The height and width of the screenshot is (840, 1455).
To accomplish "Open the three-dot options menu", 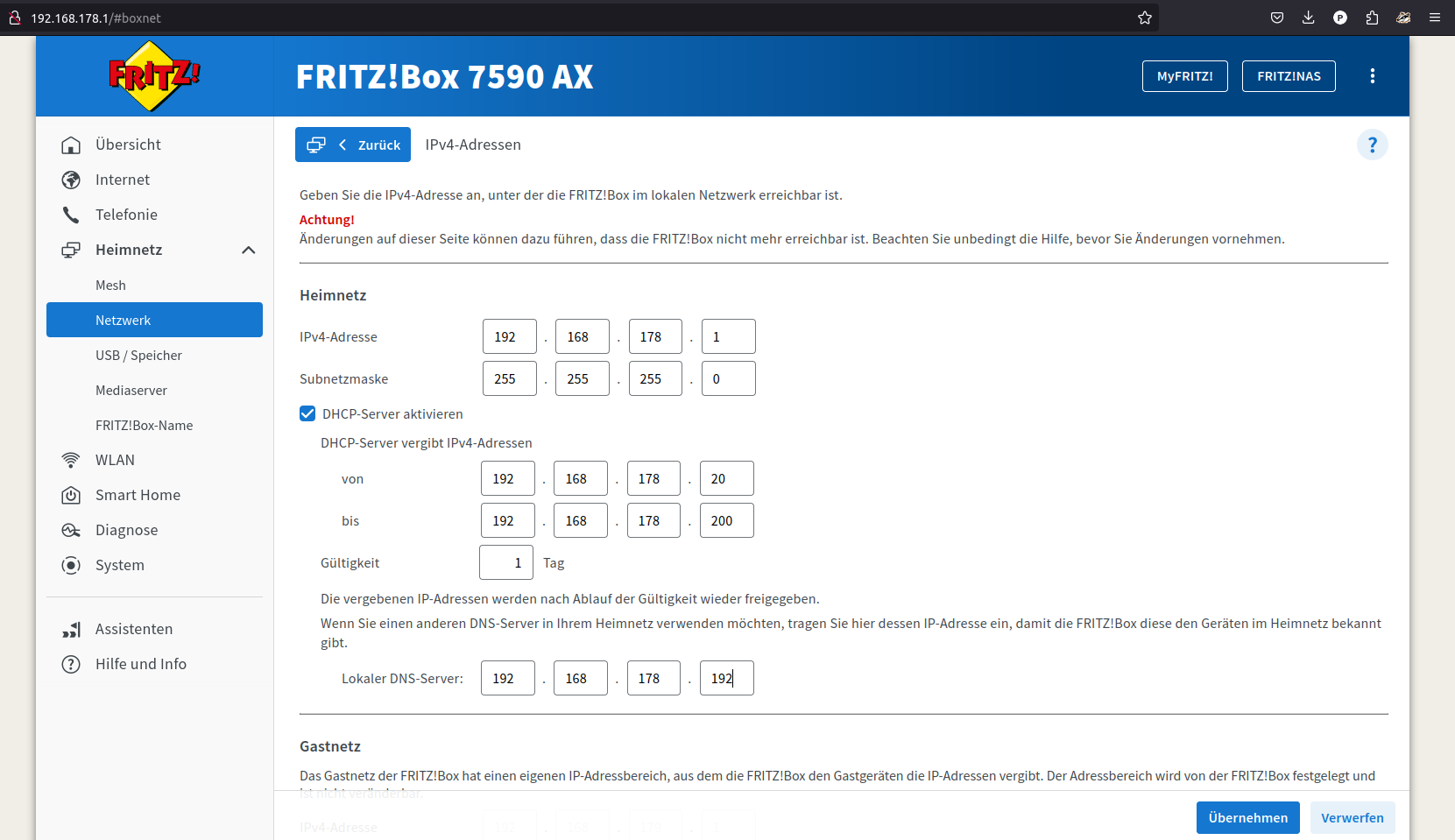I will tap(1372, 76).
